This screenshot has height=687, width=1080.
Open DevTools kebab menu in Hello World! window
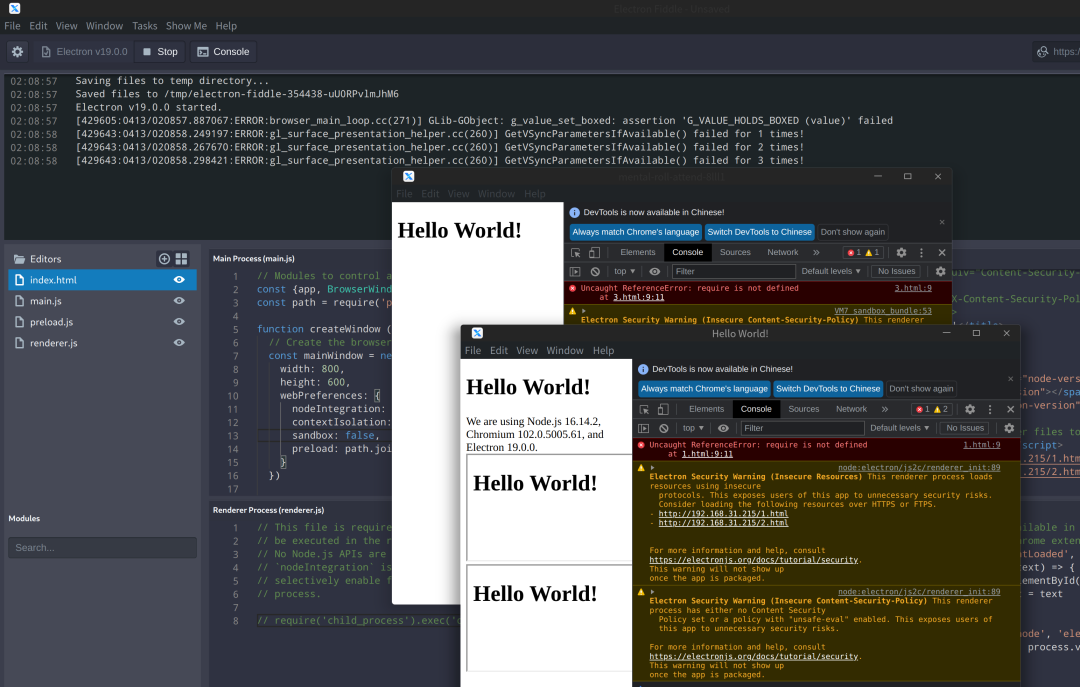point(990,409)
